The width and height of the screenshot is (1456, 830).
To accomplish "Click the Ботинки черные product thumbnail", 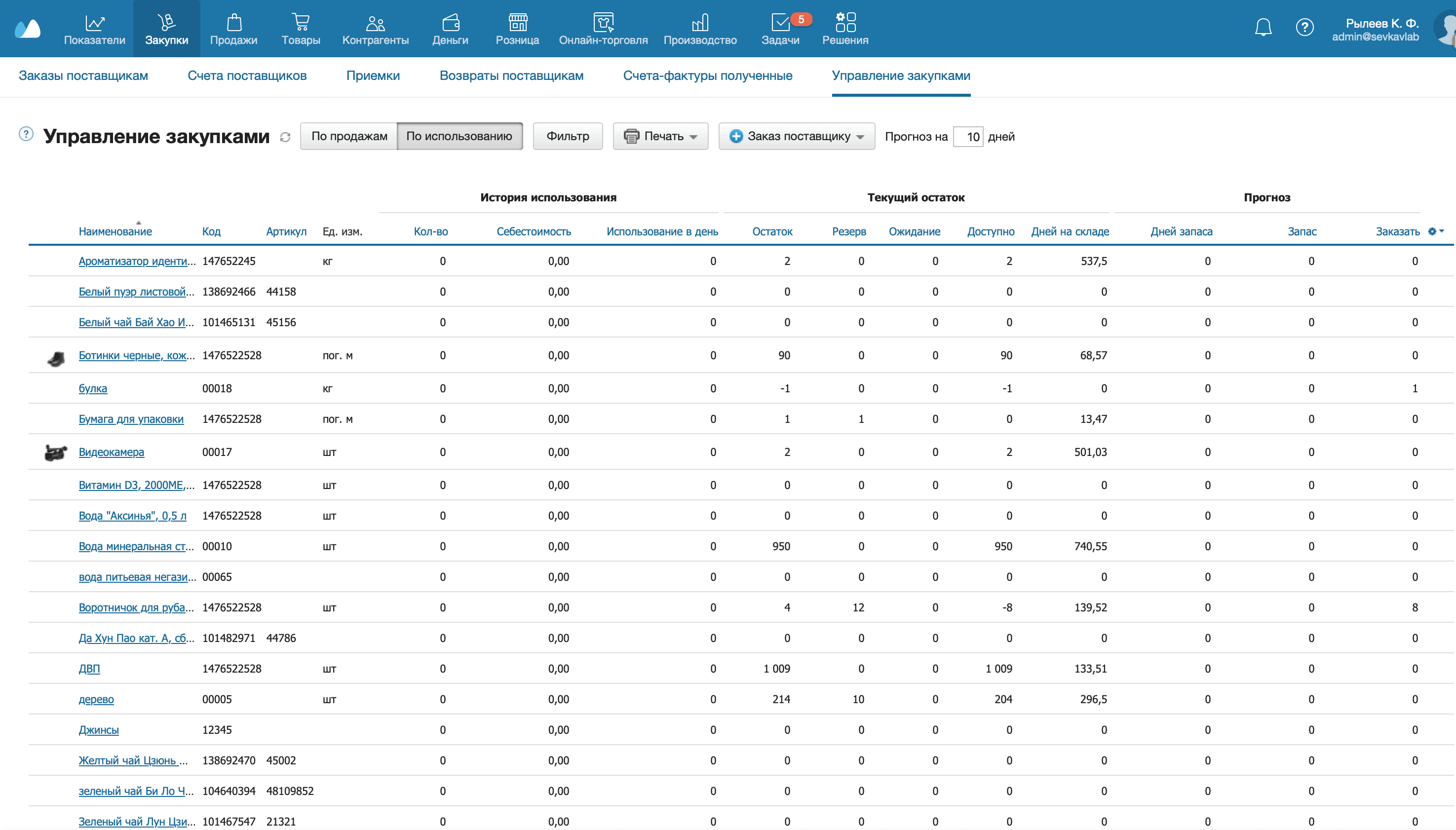I will point(56,358).
